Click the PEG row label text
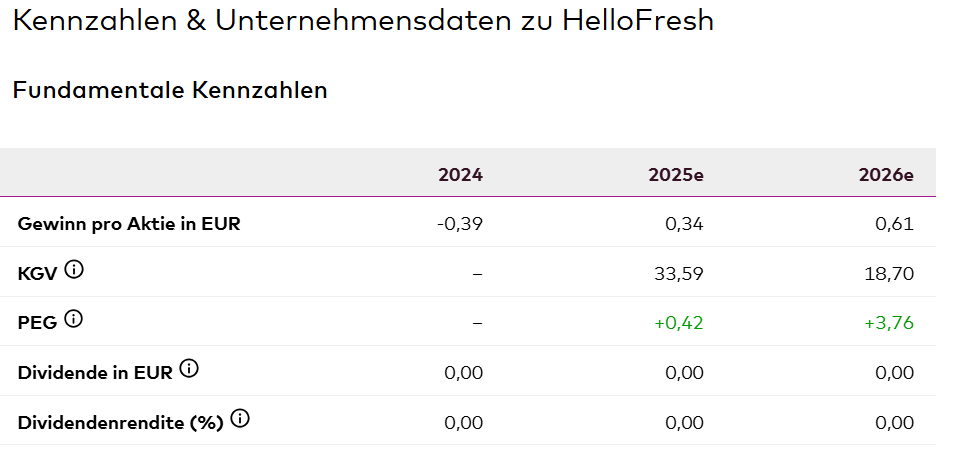 pyautogui.click(x=37, y=322)
